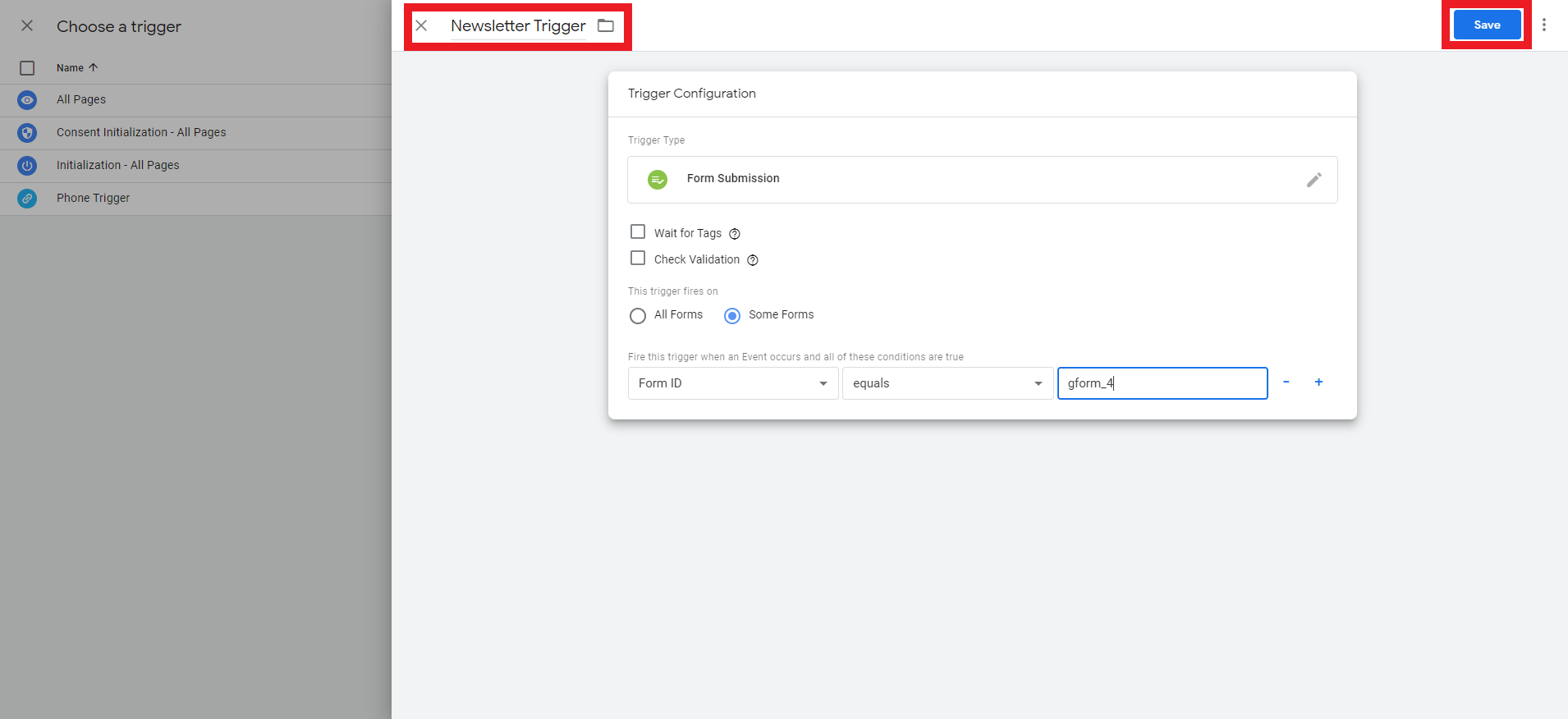Choose Phone Trigger from the trigger list

tap(94, 199)
